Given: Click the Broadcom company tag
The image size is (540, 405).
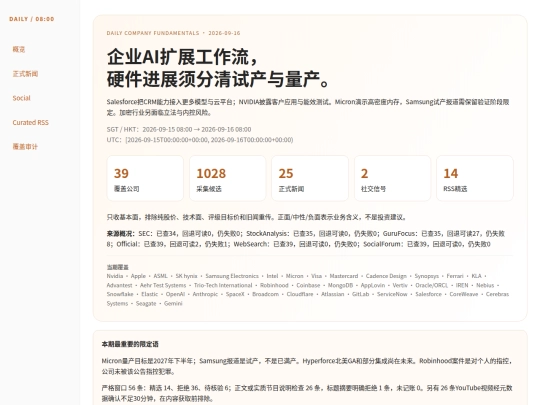Looking at the screenshot, I should pos(266,294).
